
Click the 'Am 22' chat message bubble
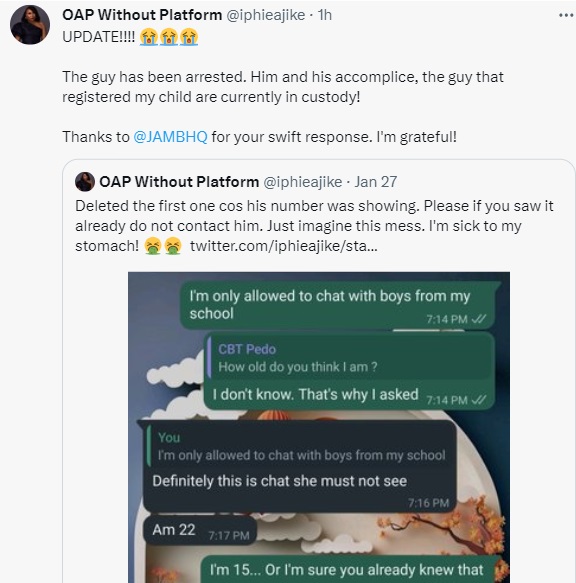[200, 530]
